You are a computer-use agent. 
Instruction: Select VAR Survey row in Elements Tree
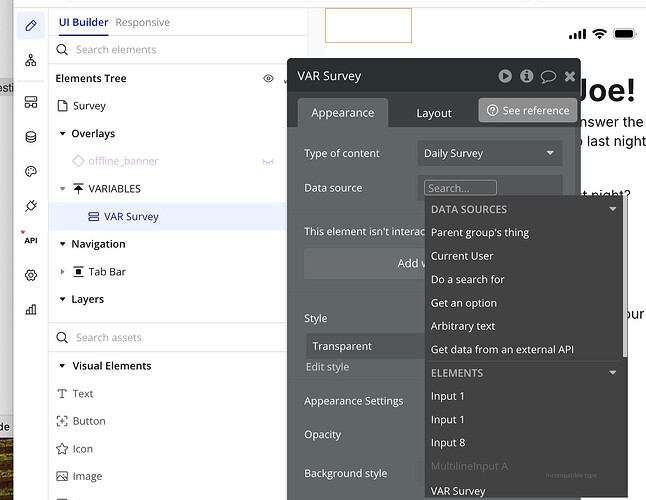(x=168, y=216)
